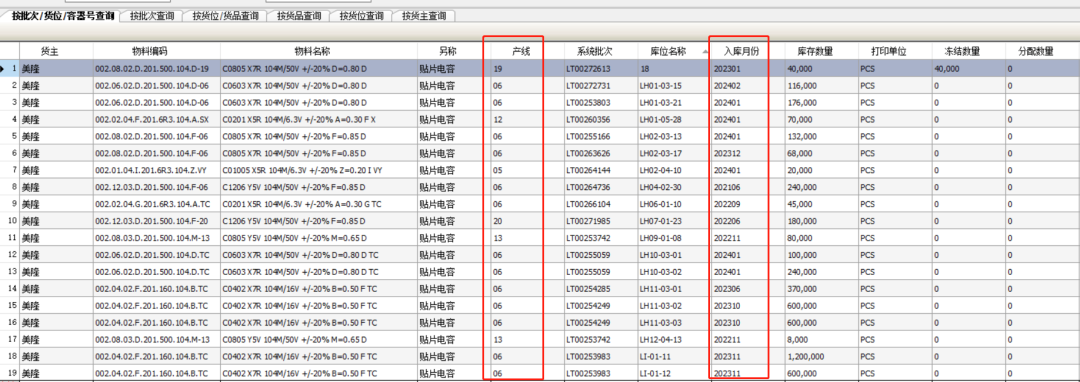The height and width of the screenshot is (382, 1080).
Task: Click material code 002.08.02.D.201.500.104.D-19
Action: (152, 69)
